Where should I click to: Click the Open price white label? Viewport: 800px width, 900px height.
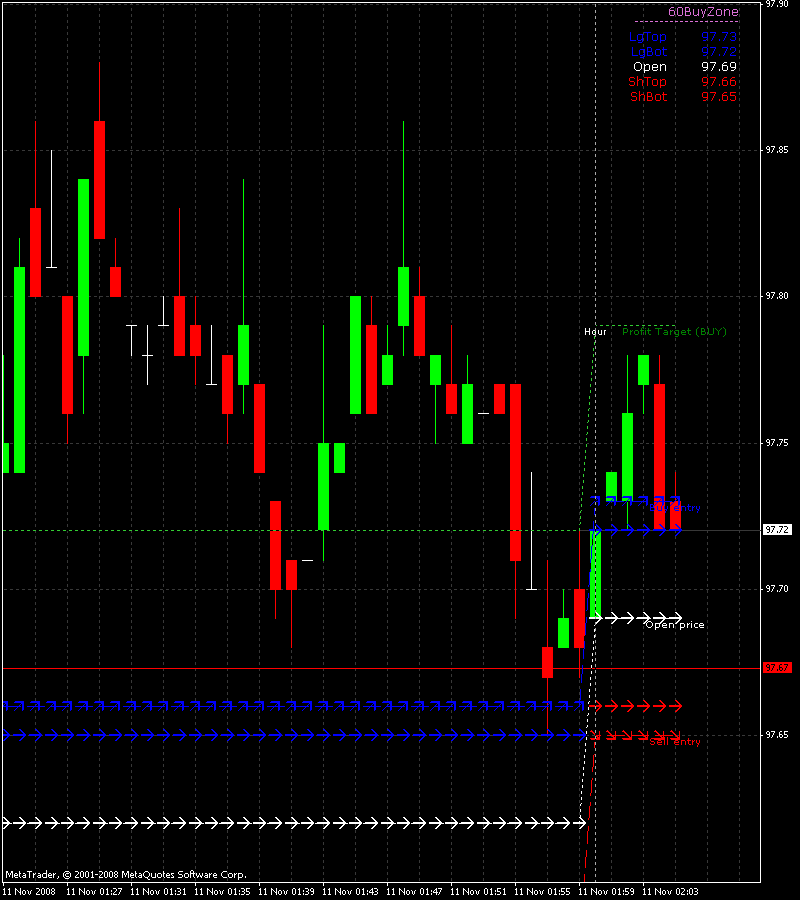(x=675, y=624)
